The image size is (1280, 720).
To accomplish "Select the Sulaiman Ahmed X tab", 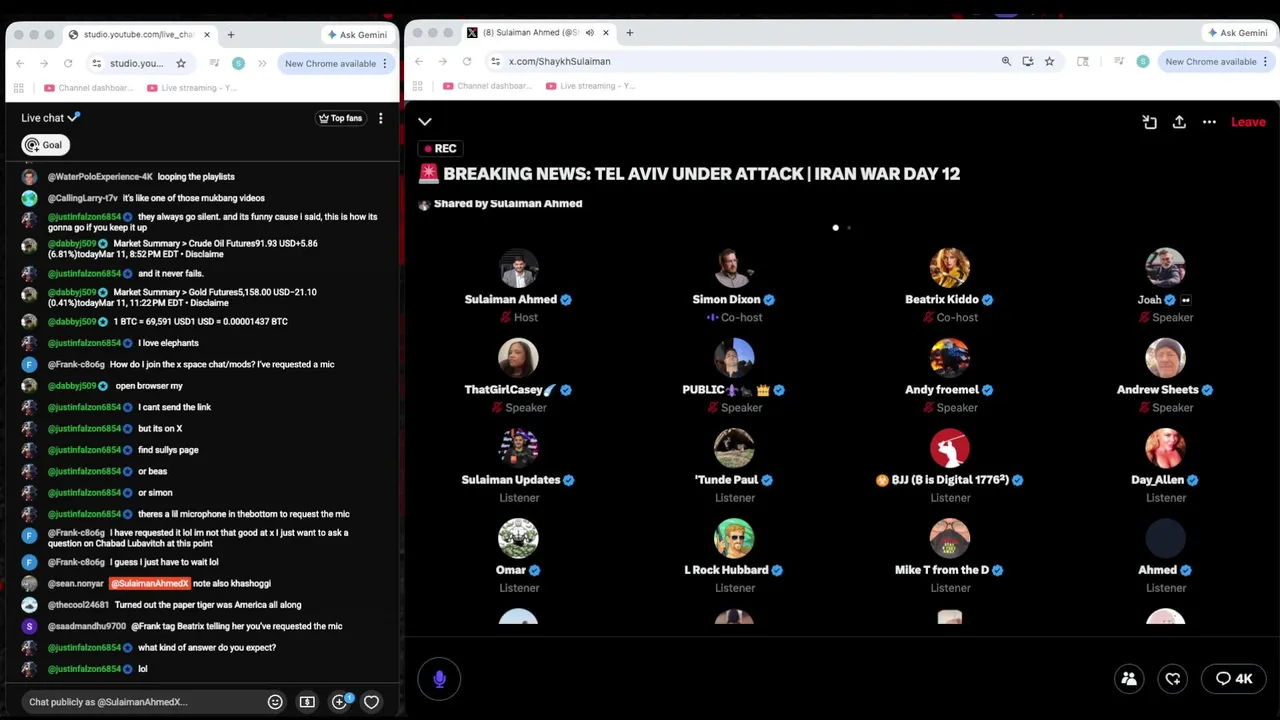I will (538, 33).
